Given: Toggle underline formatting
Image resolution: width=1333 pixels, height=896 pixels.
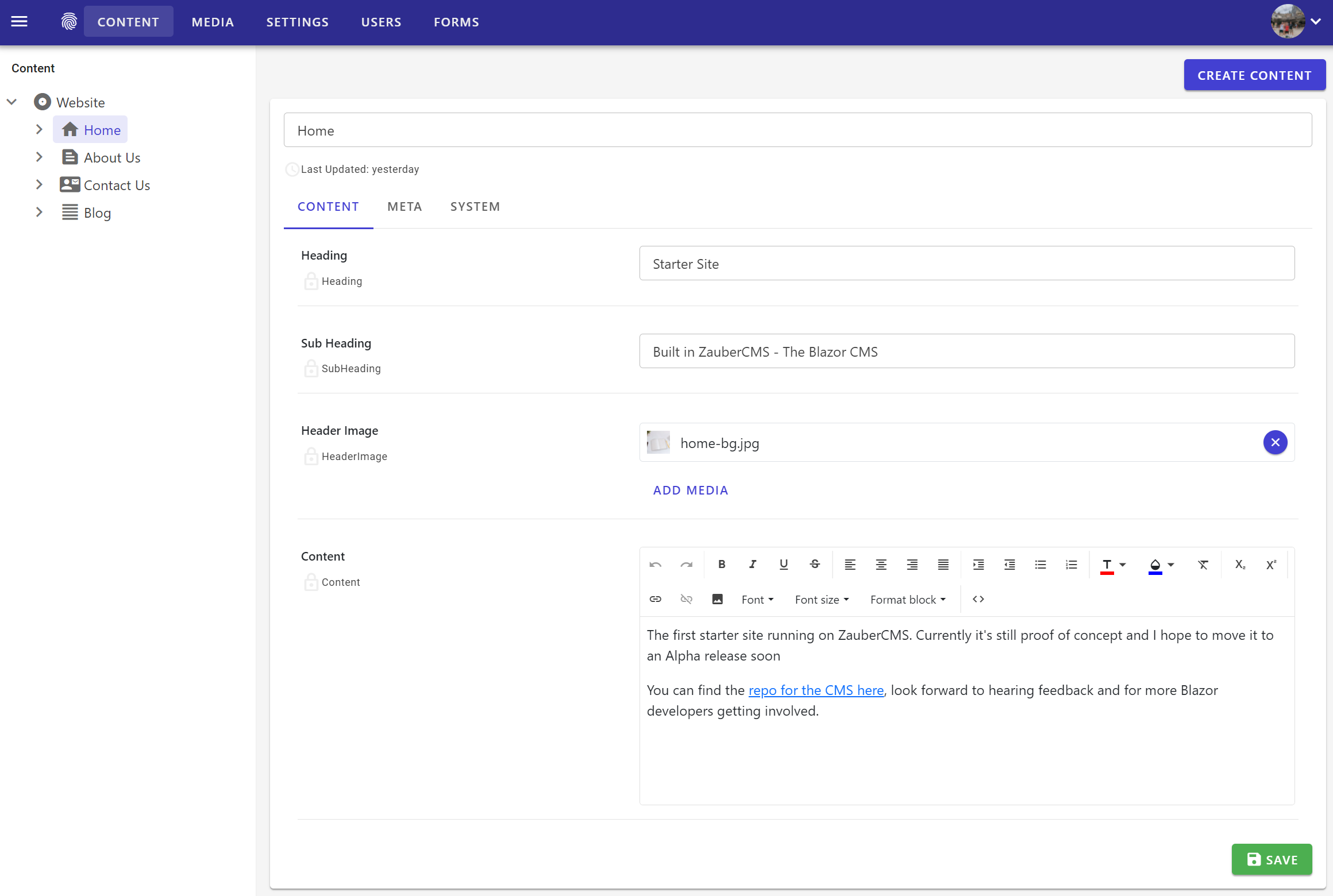Looking at the screenshot, I should (x=784, y=565).
